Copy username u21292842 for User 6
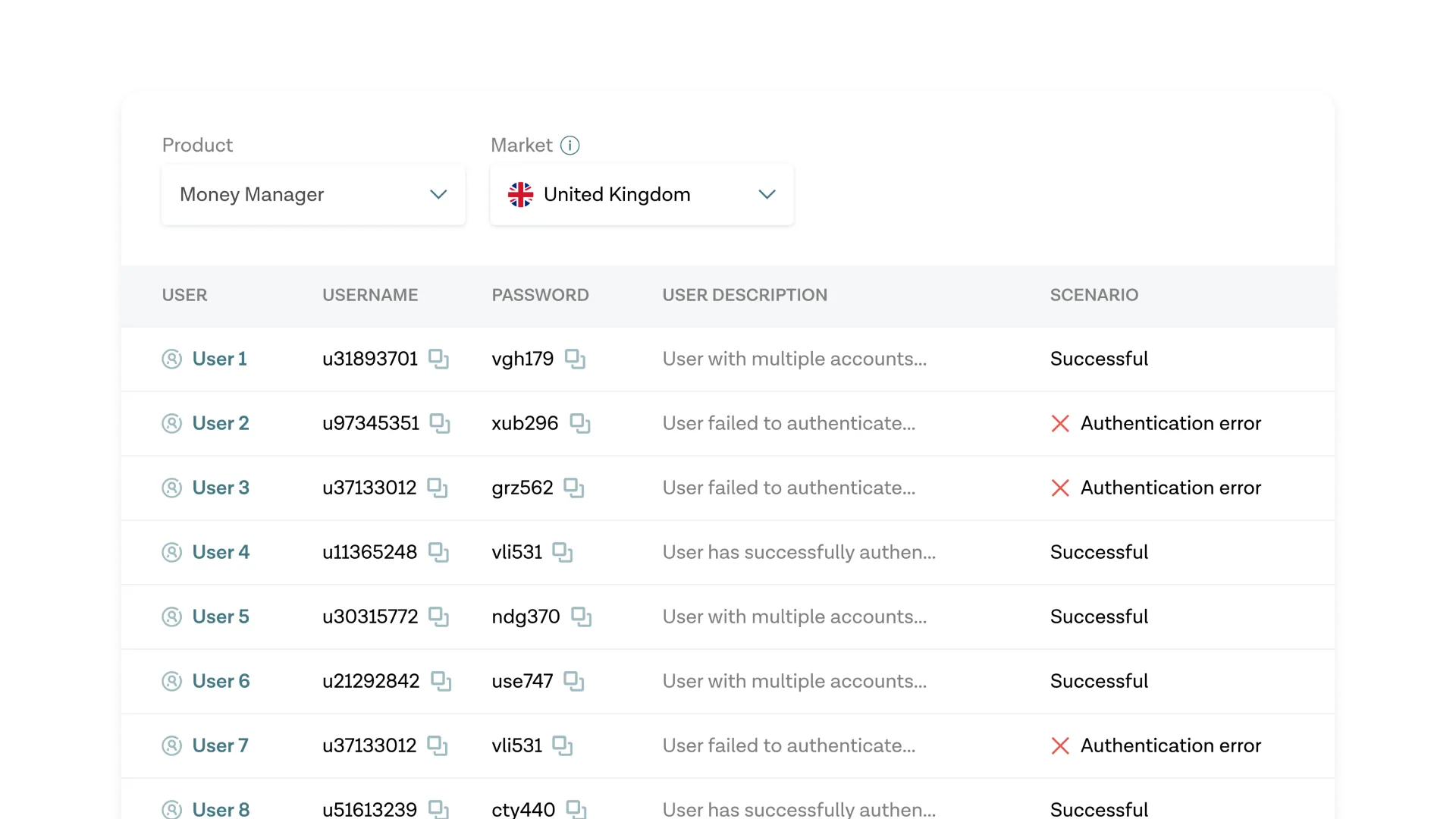This screenshot has width=1456, height=819. click(x=441, y=681)
